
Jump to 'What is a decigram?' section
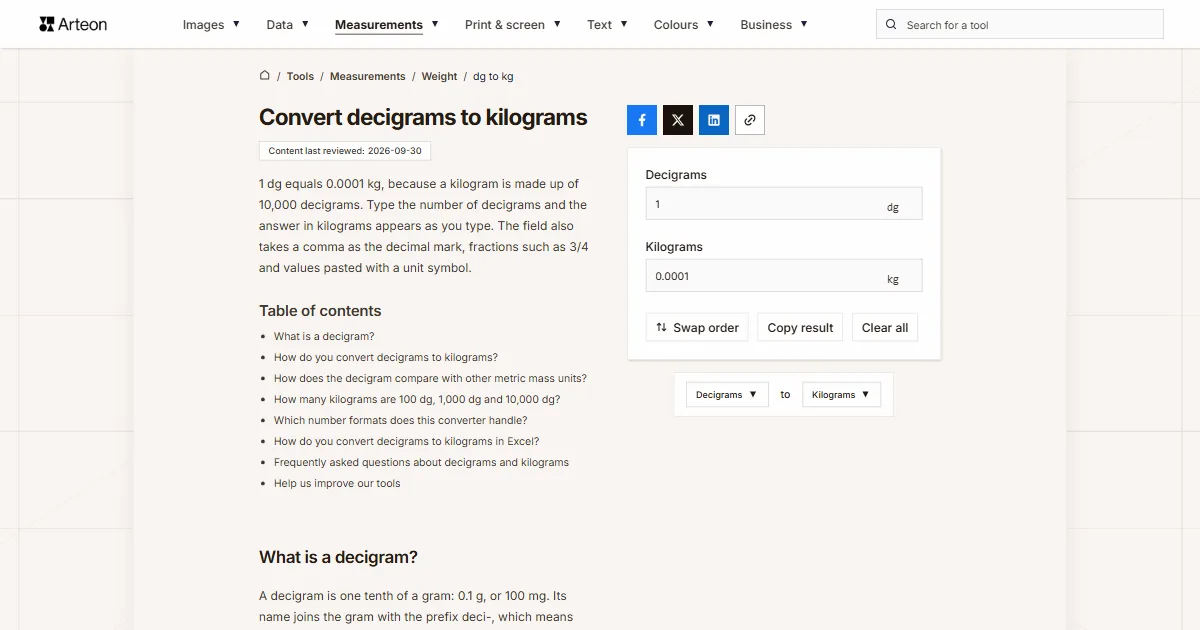coord(324,337)
